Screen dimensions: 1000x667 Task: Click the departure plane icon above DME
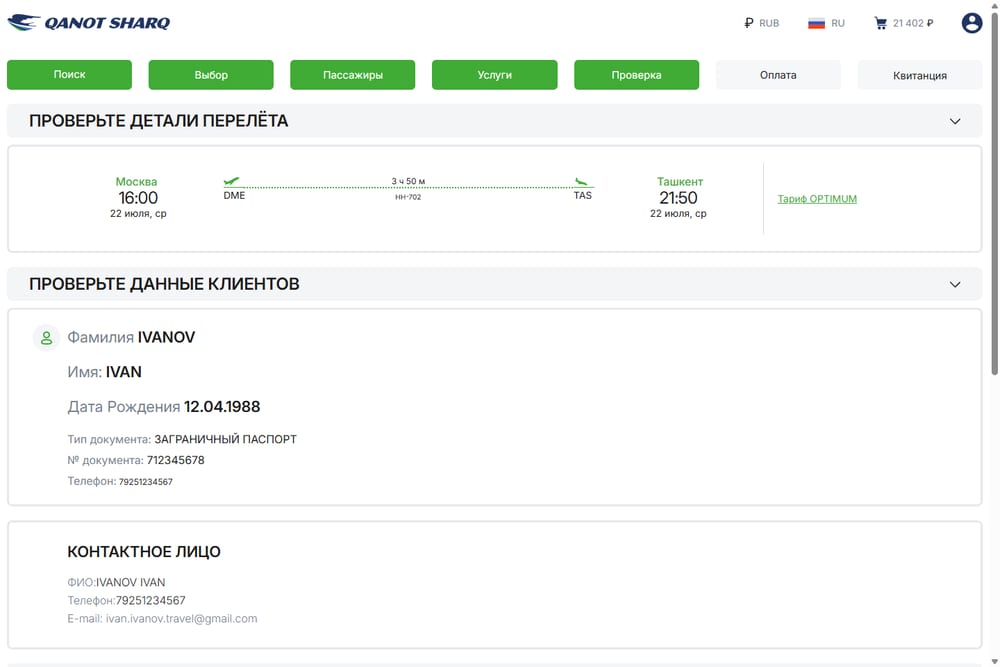tap(232, 182)
